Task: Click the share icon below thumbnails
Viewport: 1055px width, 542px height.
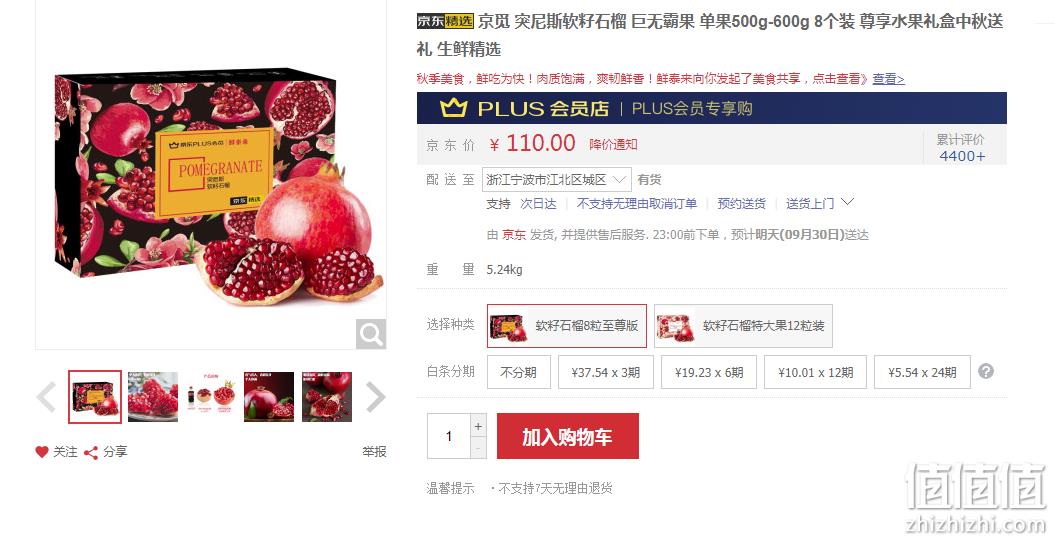Action: click(91, 453)
